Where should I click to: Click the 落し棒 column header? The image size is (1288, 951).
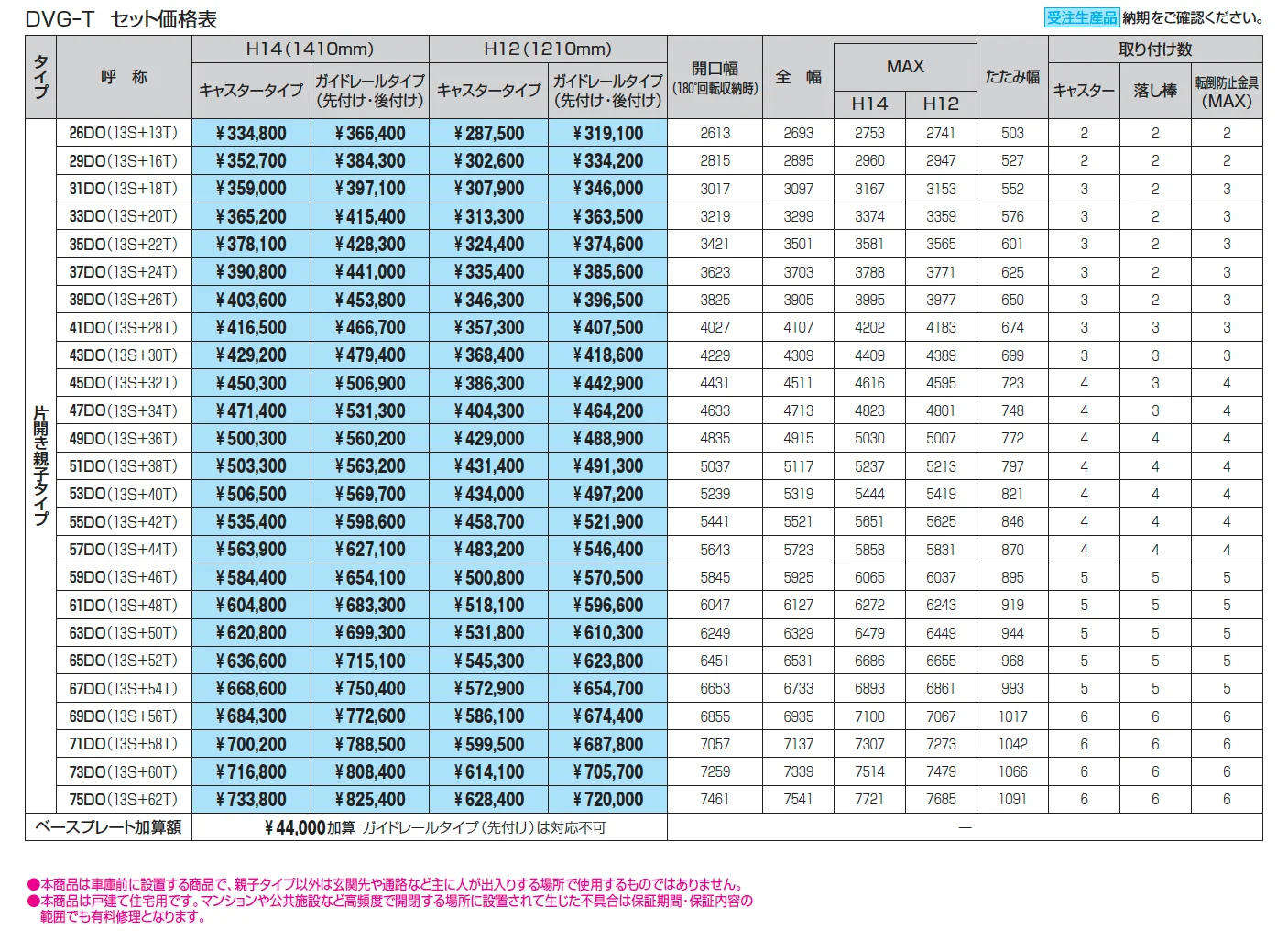(x=1155, y=90)
